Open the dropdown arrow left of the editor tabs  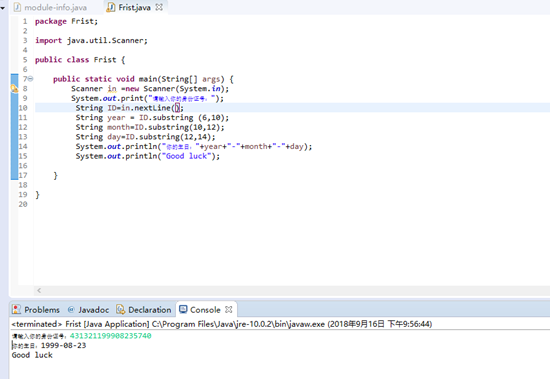pos(3,8)
